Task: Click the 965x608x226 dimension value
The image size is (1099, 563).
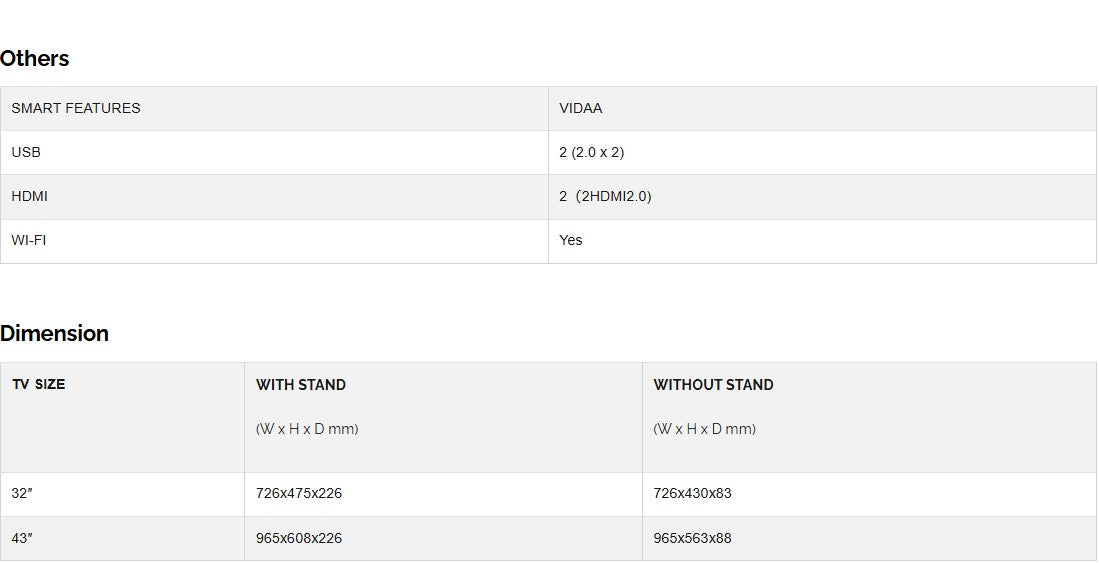Action: [x=299, y=538]
